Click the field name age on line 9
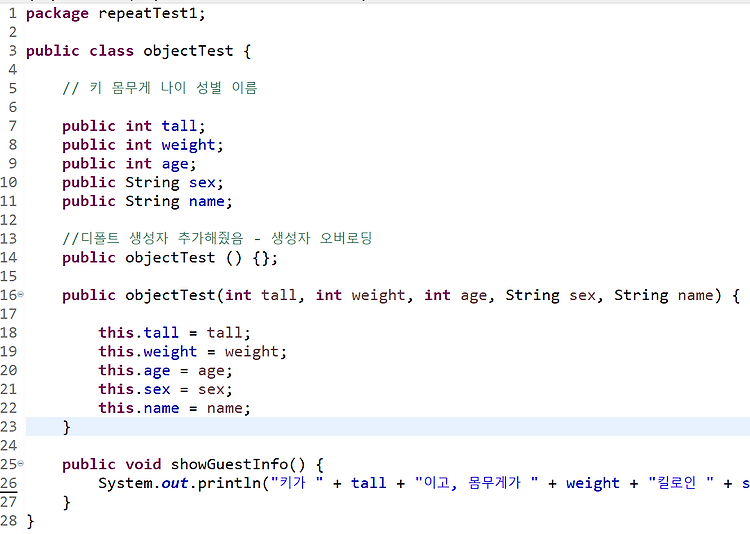Screen dimensions: 750x534 point(175,164)
